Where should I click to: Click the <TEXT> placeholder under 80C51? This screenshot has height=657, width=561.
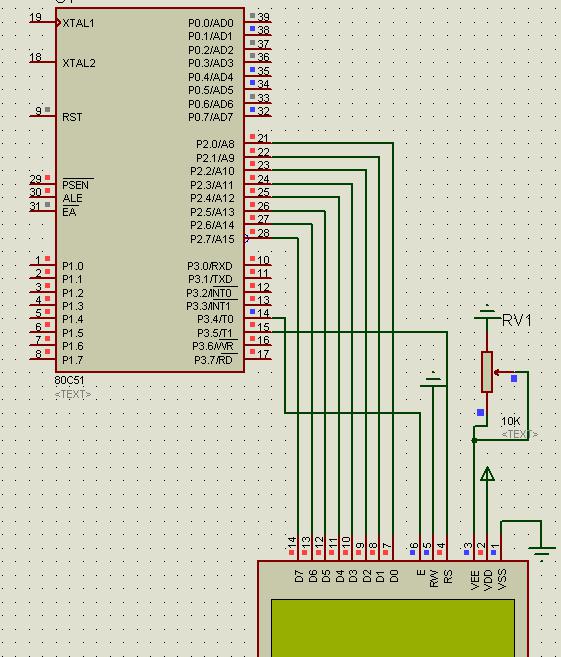[72, 394]
